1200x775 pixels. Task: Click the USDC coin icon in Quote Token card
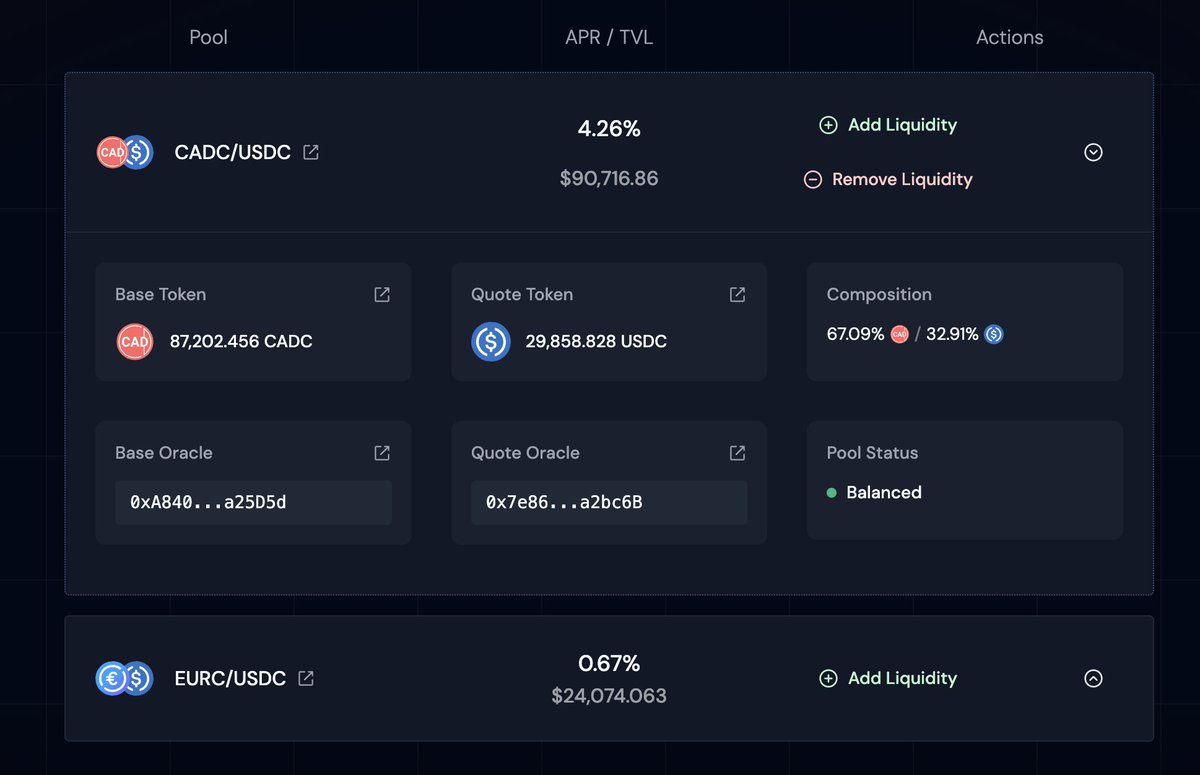tap(491, 341)
